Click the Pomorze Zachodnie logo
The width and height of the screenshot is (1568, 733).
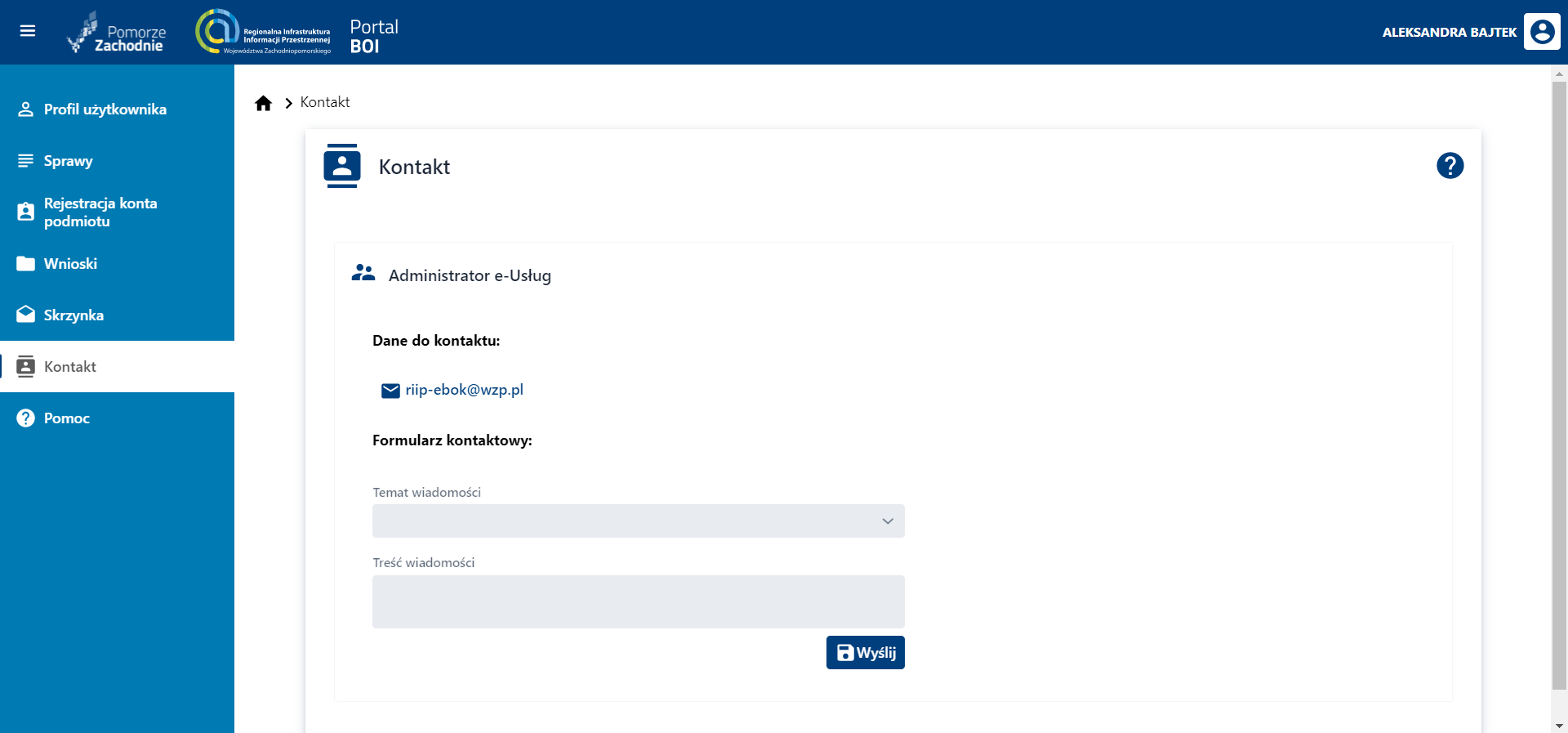(x=117, y=33)
